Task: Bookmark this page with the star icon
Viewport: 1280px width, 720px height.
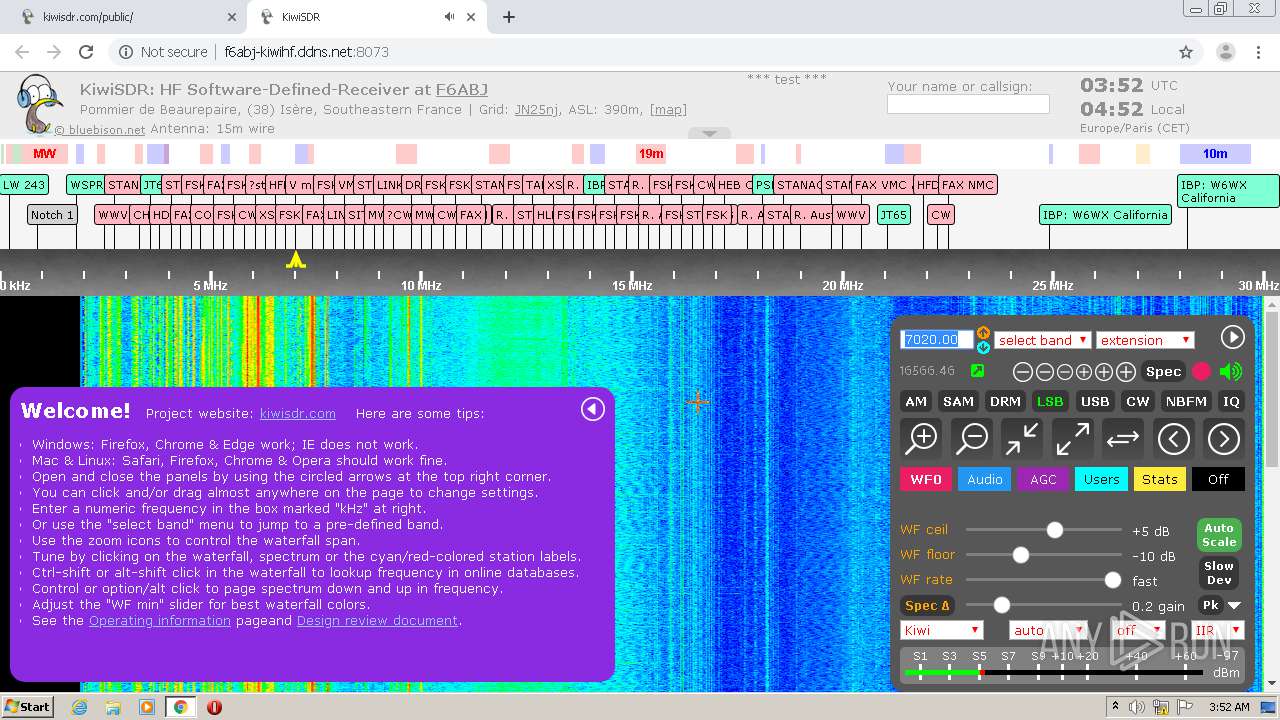Action: [x=1186, y=52]
